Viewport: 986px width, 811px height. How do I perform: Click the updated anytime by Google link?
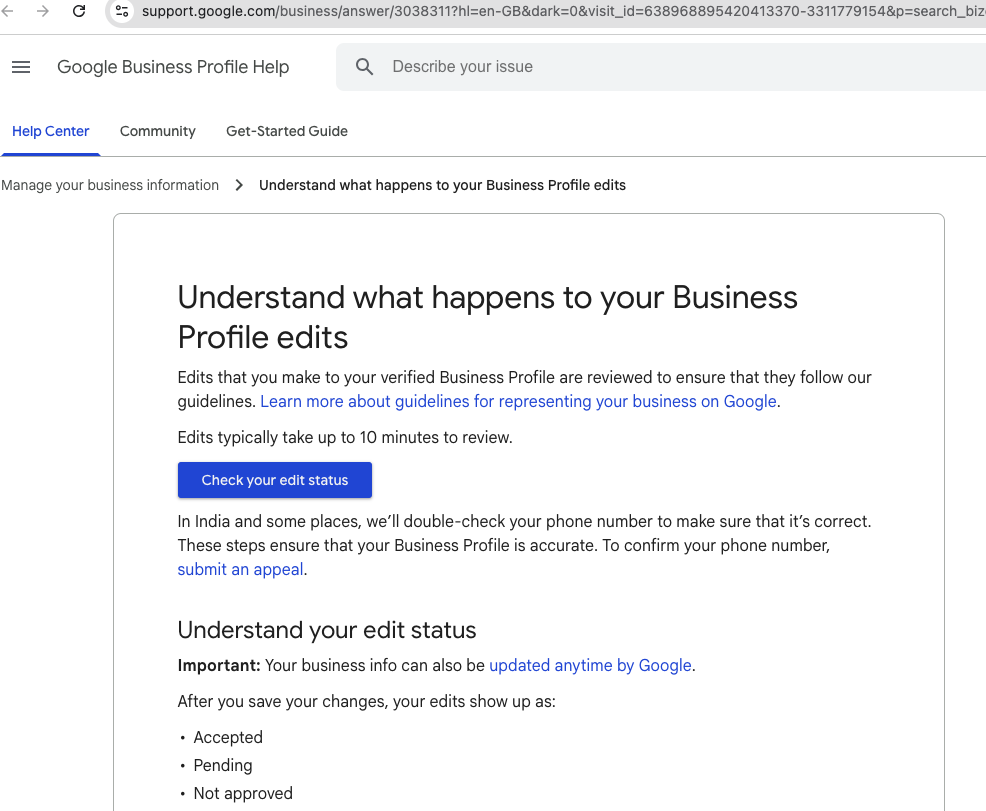[x=590, y=665]
